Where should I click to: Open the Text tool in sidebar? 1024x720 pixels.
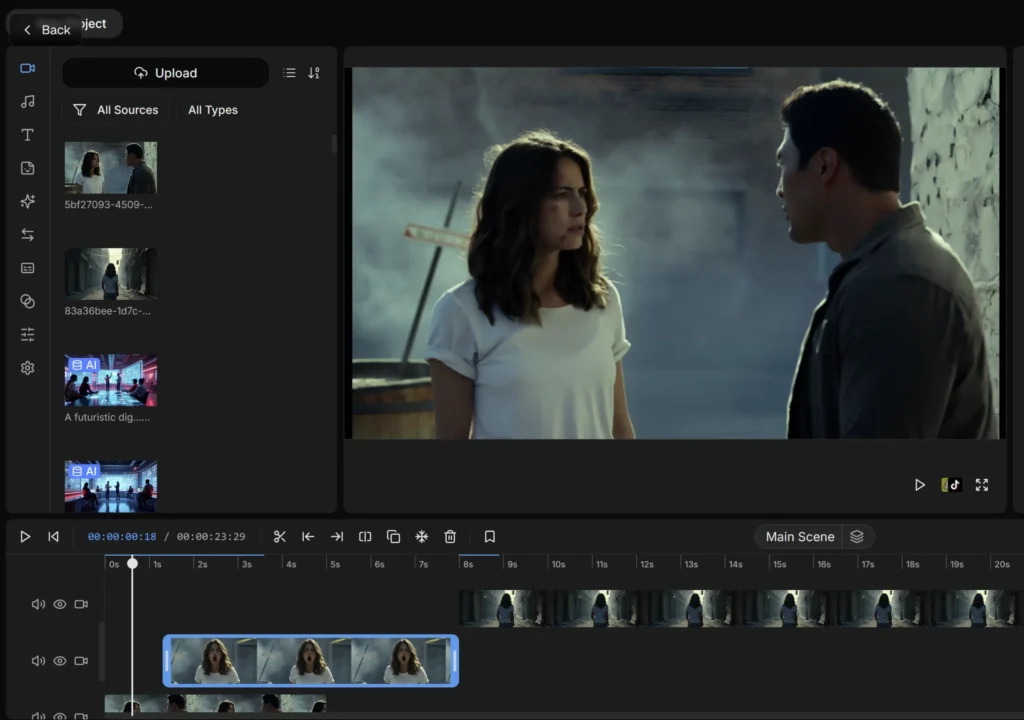(28, 135)
